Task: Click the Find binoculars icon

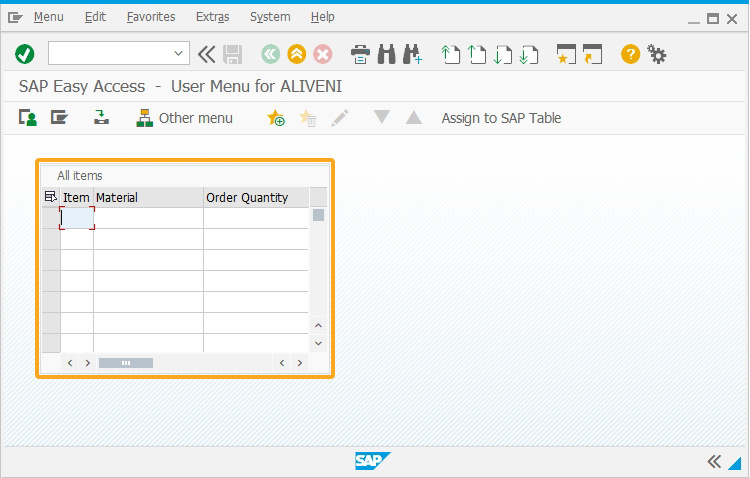Action: coord(386,54)
